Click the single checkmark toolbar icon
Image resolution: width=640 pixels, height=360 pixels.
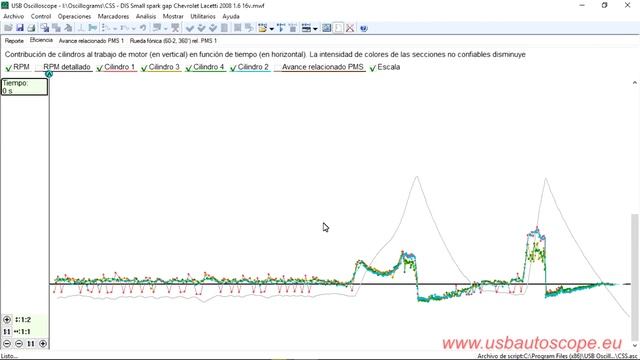click(189, 28)
